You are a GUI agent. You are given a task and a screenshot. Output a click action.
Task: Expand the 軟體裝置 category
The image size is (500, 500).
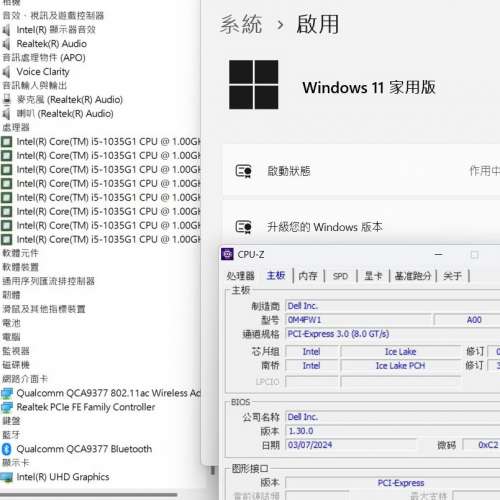pos(20,267)
